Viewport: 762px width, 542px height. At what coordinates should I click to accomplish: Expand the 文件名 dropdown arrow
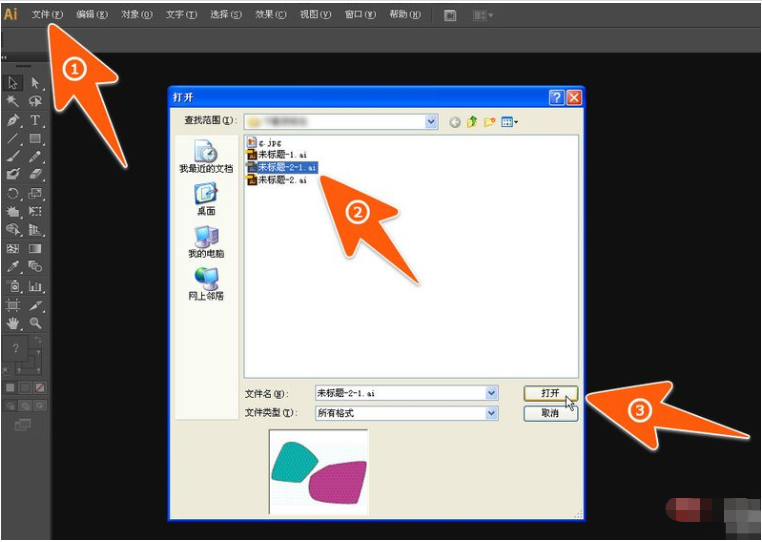pyautogui.click(x=491, y=393)
